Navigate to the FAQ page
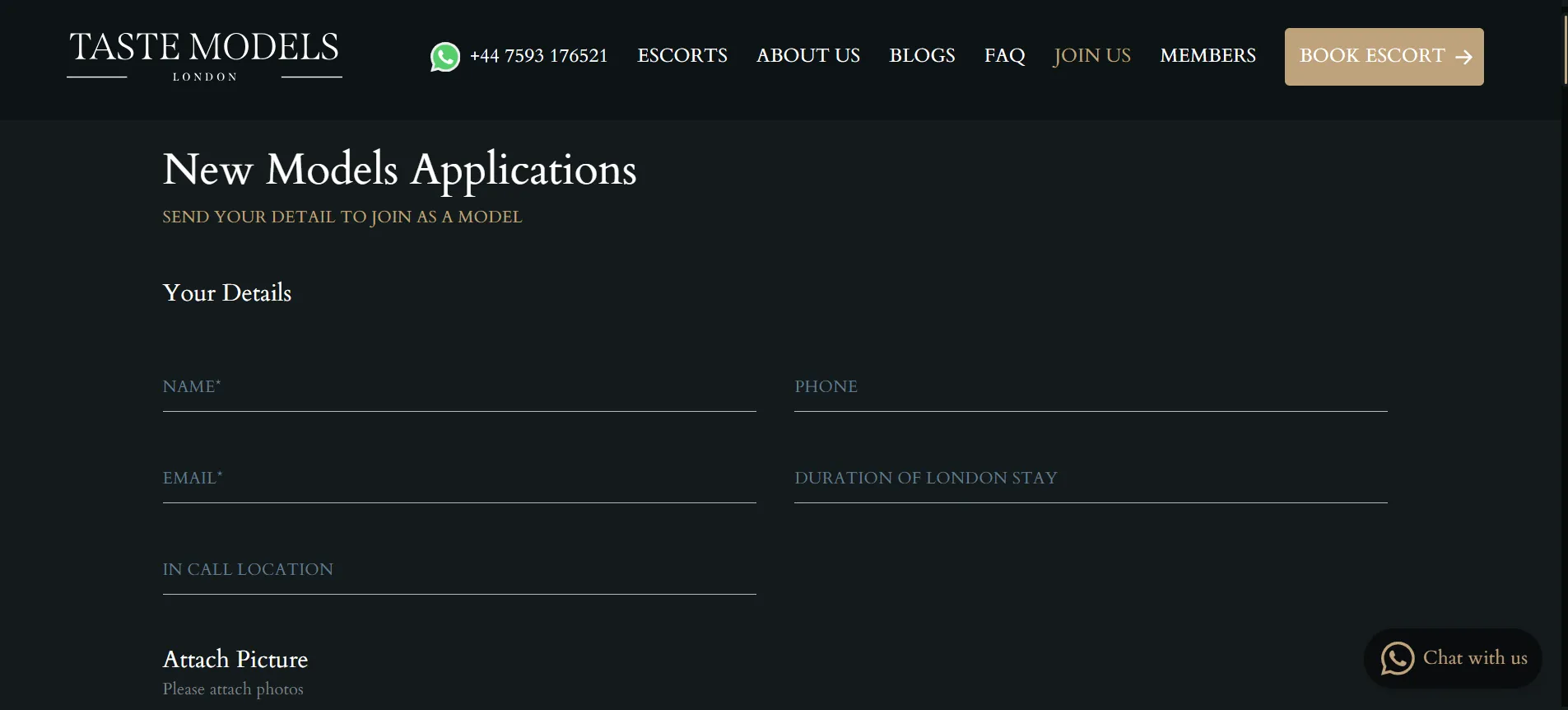The width and height of the screenshot is (1568, 710). (x=1004, y=56)
